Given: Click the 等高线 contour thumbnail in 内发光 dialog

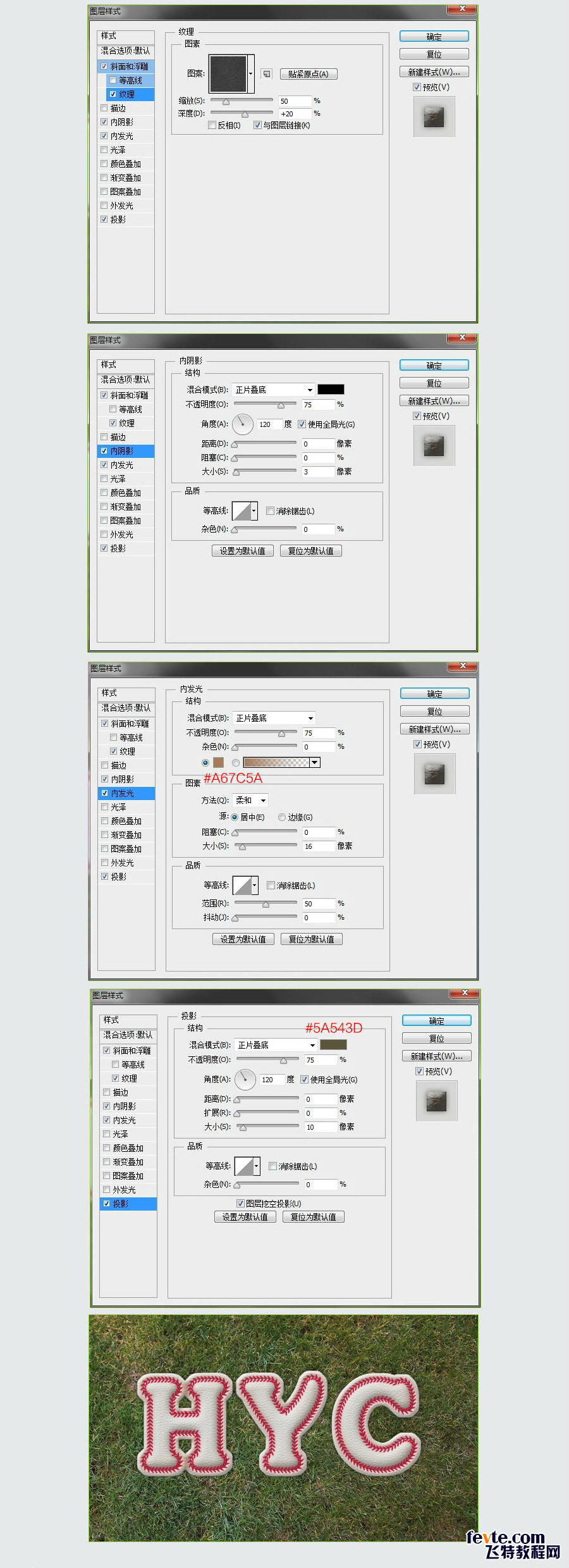Looking at the screenshot, I should click(x=242, y=885).
